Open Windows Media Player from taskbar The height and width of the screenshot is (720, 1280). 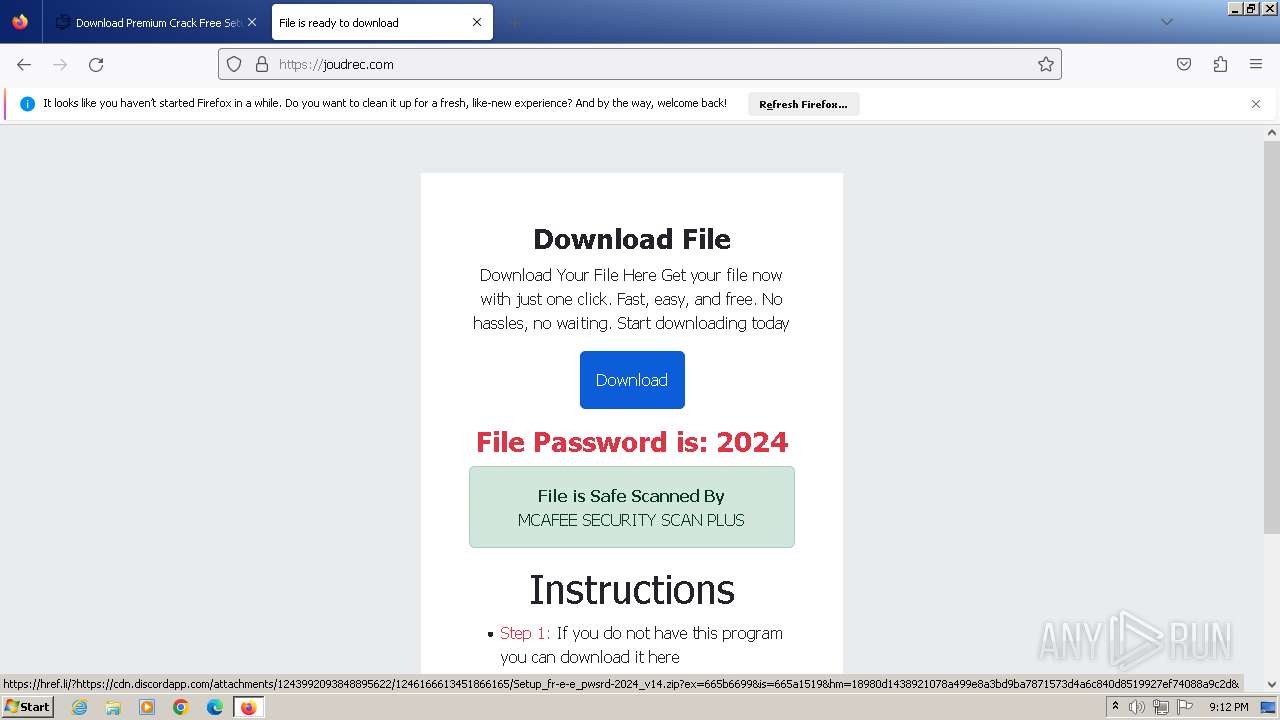point(147,707)
